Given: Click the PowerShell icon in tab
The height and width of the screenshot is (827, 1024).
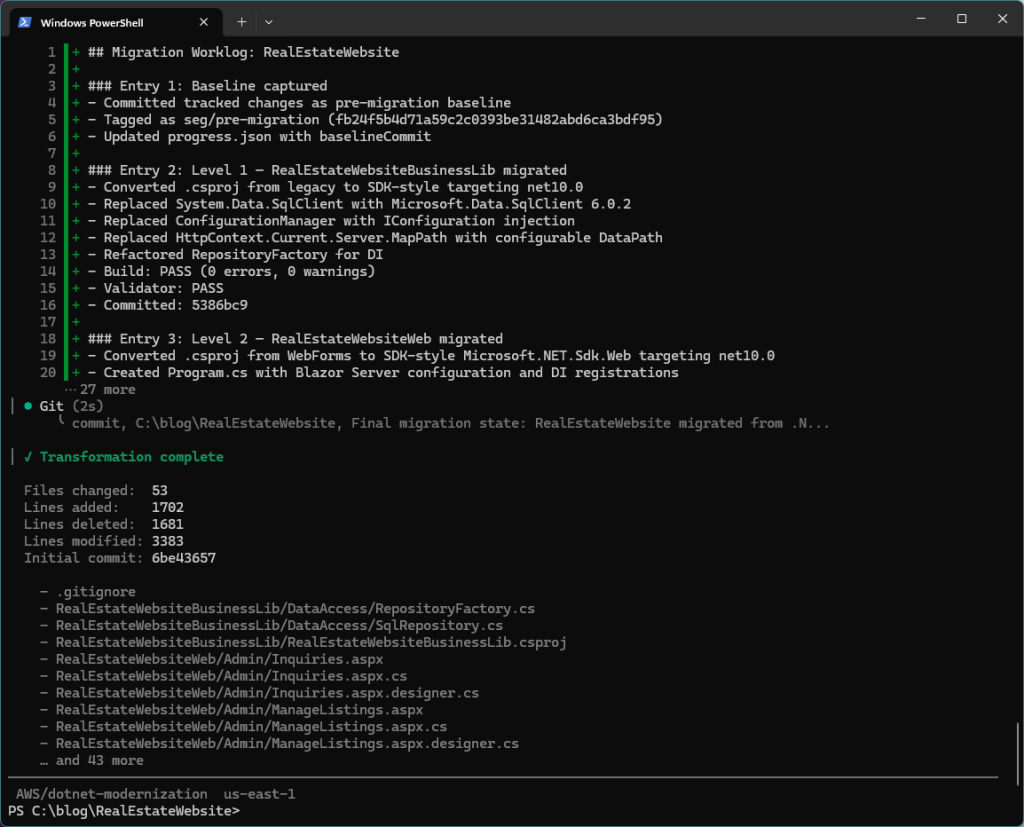Looking at the screenshot, I should 25,22.
